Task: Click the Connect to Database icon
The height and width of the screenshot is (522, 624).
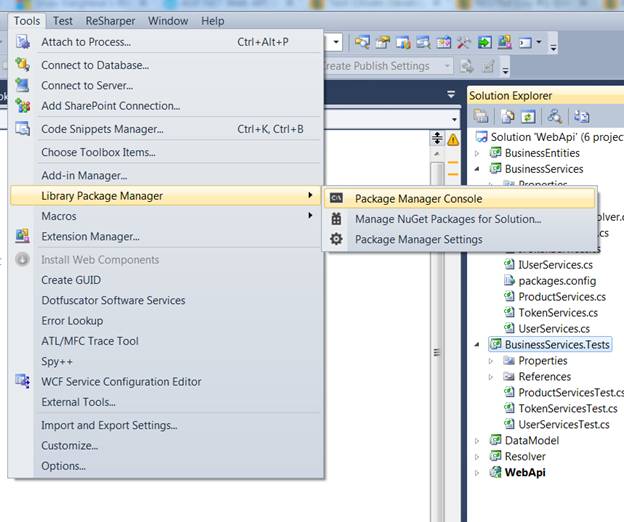Action: click(23, 64)
